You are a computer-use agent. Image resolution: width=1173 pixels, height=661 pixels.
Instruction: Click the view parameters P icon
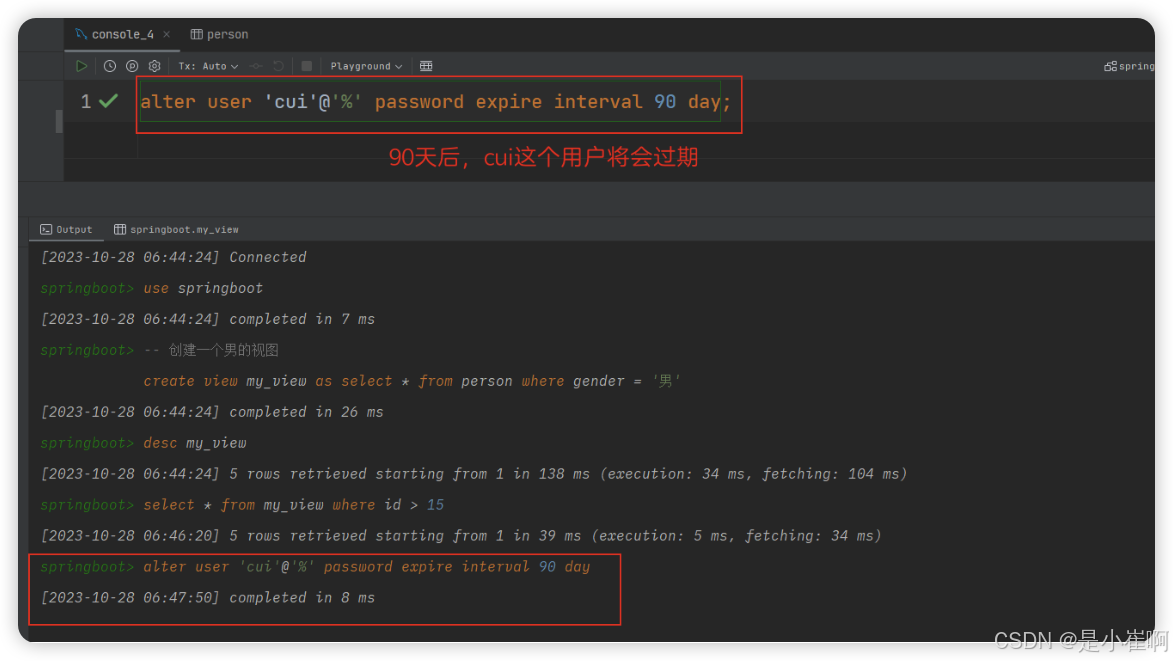tap(132, 66)
